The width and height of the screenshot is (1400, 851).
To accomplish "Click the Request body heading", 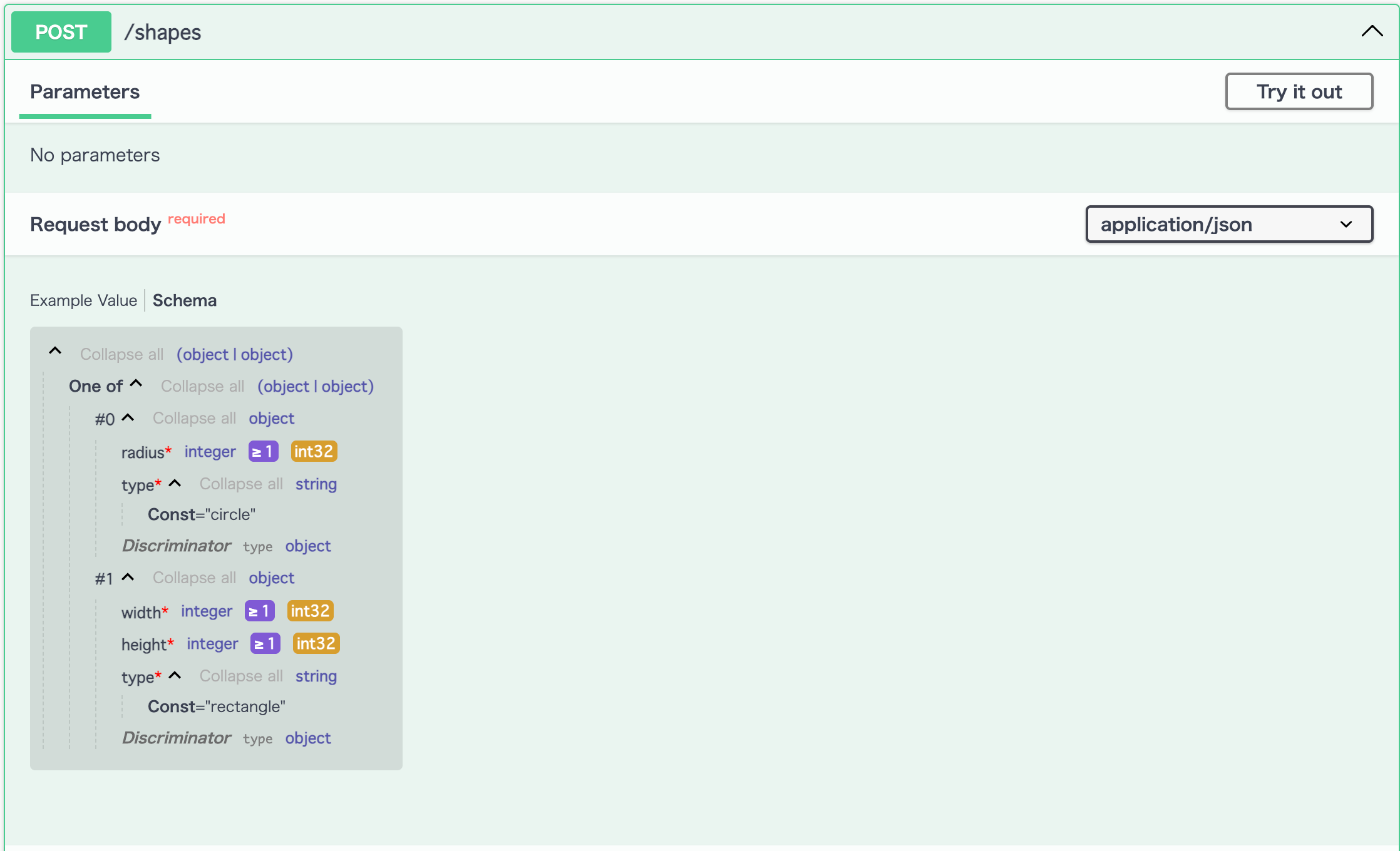I will (95, 225).
